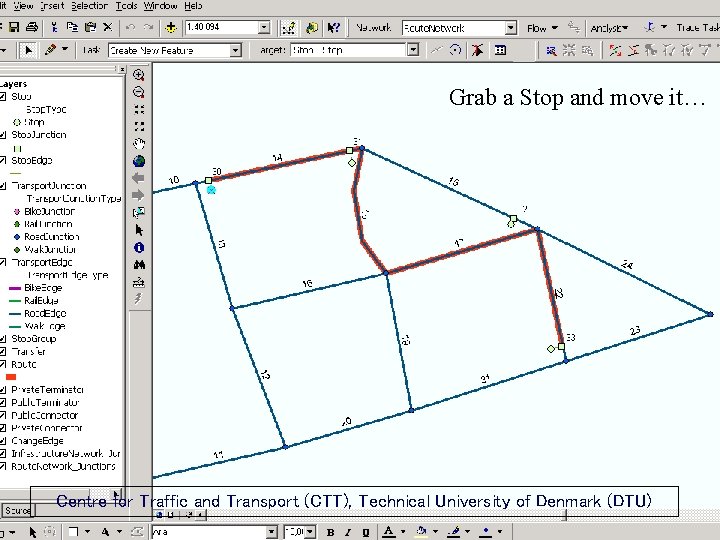
Task: Toggle the StopJunction layer checkbox
Action: pos(3,135)
